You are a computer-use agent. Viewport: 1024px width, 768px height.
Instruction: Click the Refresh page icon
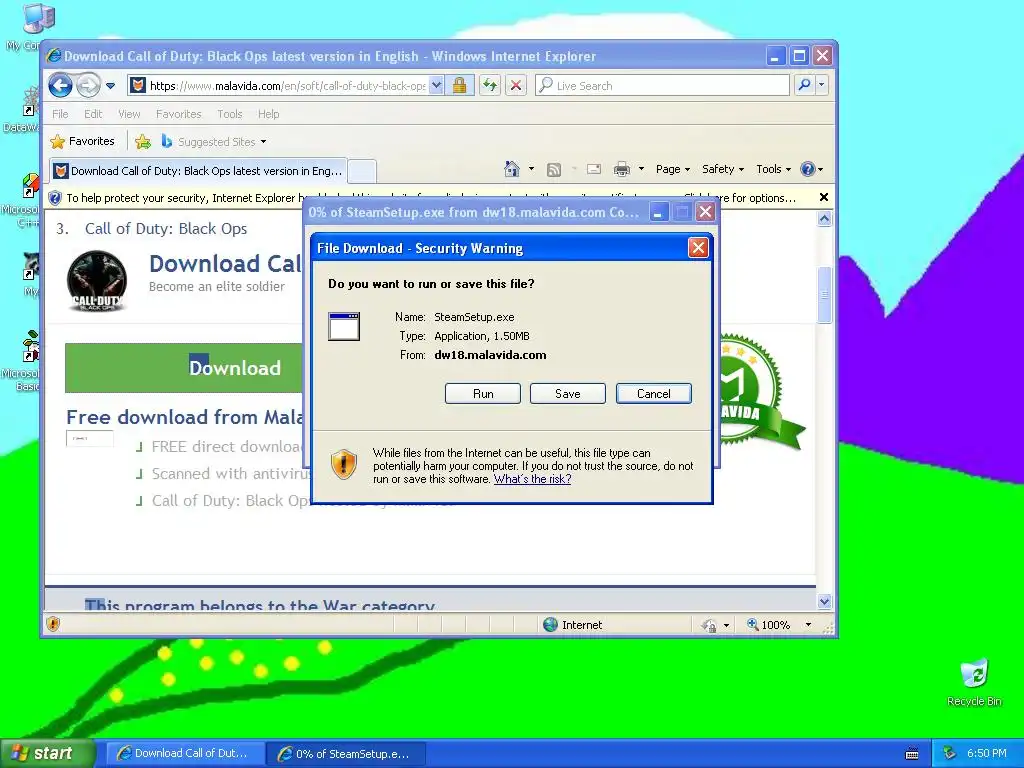click(x=490, y=86)
